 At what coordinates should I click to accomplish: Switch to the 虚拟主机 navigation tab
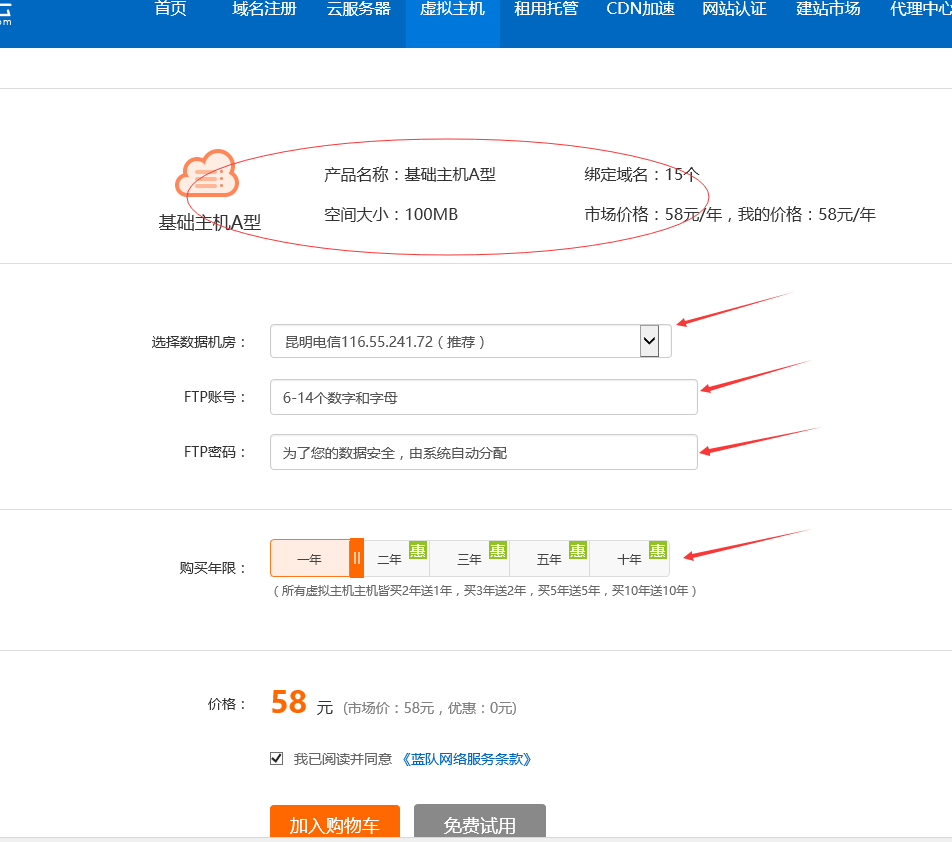point(452,10)
